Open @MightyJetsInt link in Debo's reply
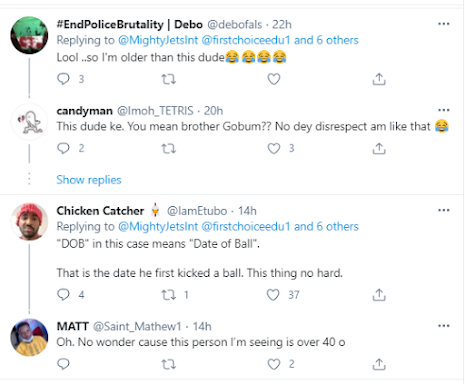The width and height of the screenshot is (465, 384). pos(158,40)
